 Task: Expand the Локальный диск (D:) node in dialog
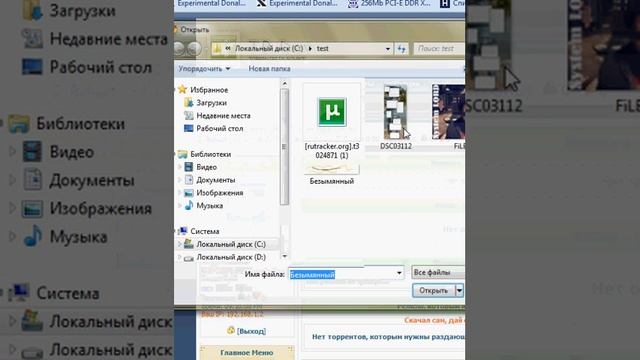tap(180, 257)
